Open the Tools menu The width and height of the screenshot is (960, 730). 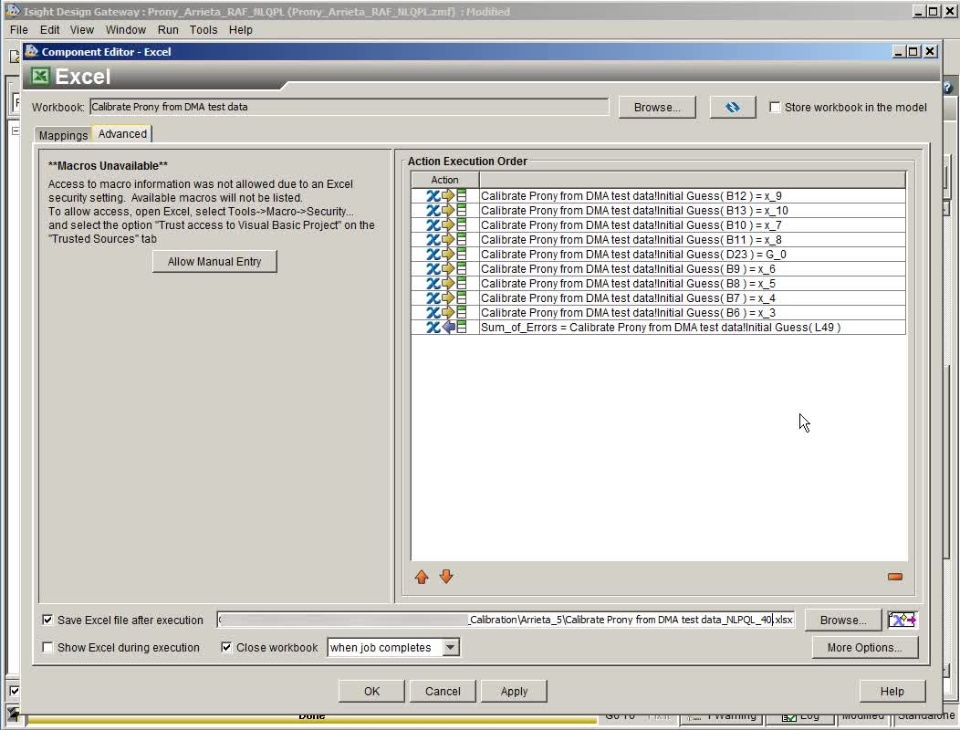[x=203, y=30]
